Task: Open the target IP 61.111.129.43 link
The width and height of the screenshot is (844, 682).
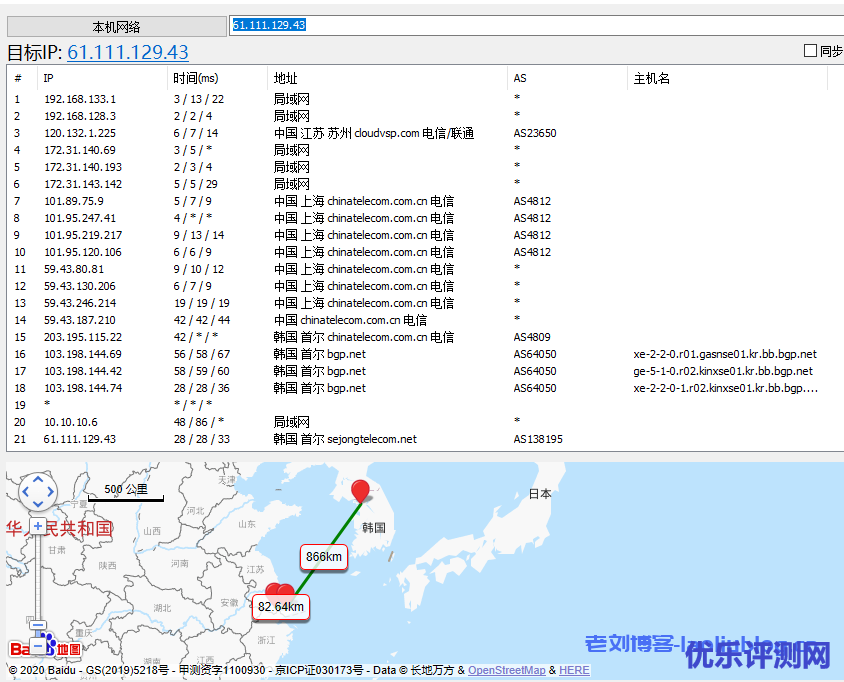Action: [x=127, y=52]
